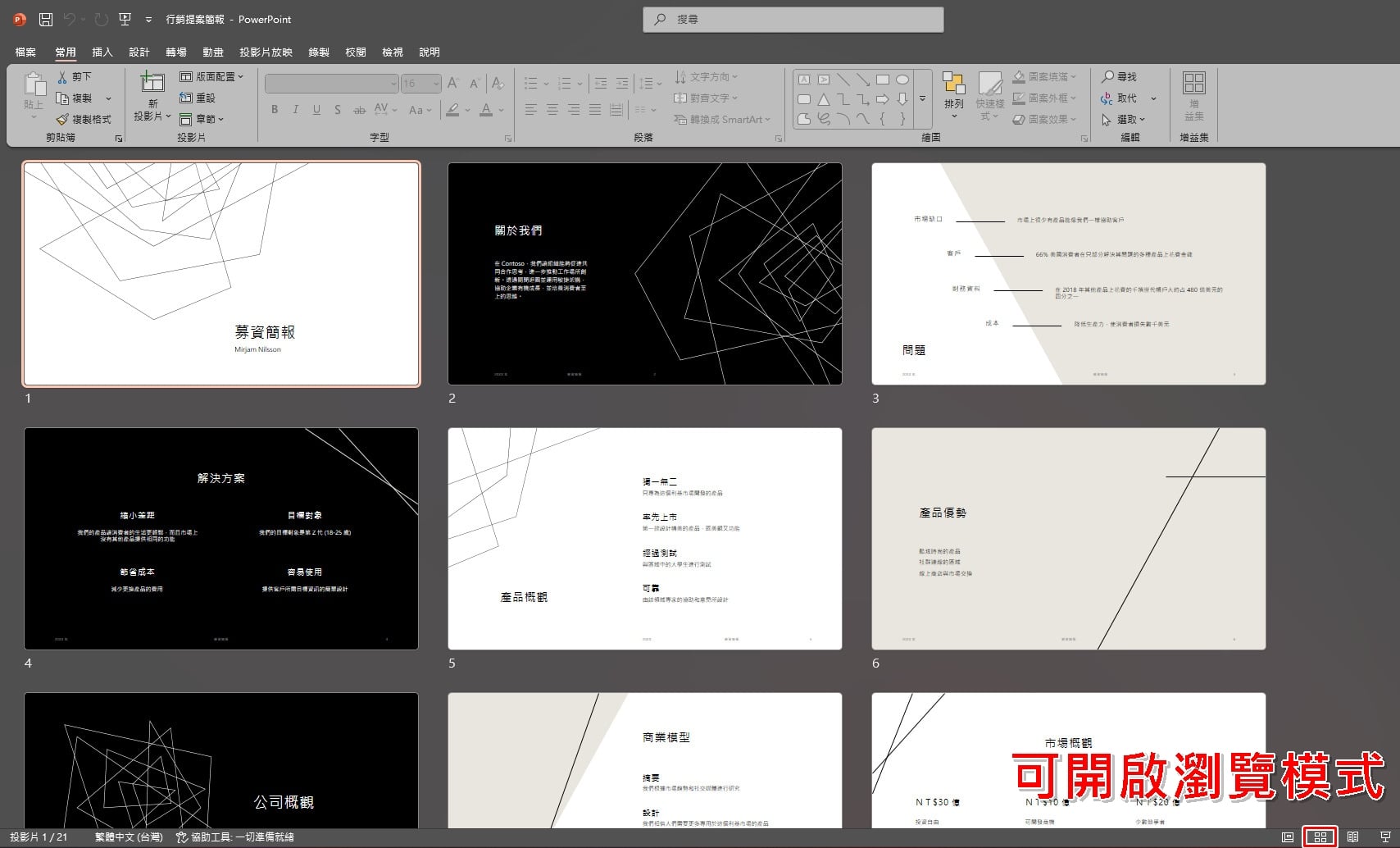
Task: Click the 貼上 paste icon
Action: (34, 85)
